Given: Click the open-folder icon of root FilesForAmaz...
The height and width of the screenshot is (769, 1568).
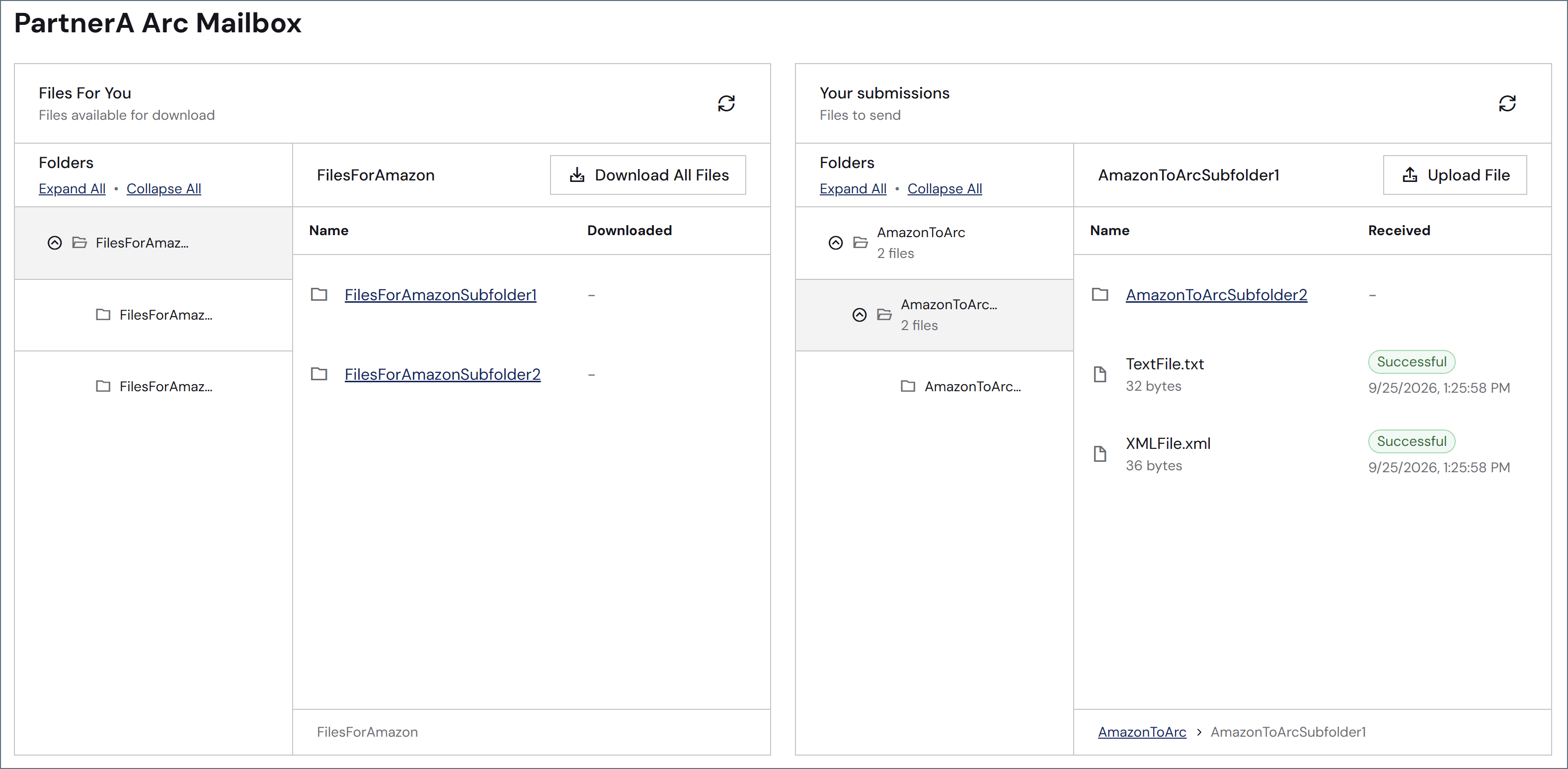Looking at the screenshot, I should 79,243.
